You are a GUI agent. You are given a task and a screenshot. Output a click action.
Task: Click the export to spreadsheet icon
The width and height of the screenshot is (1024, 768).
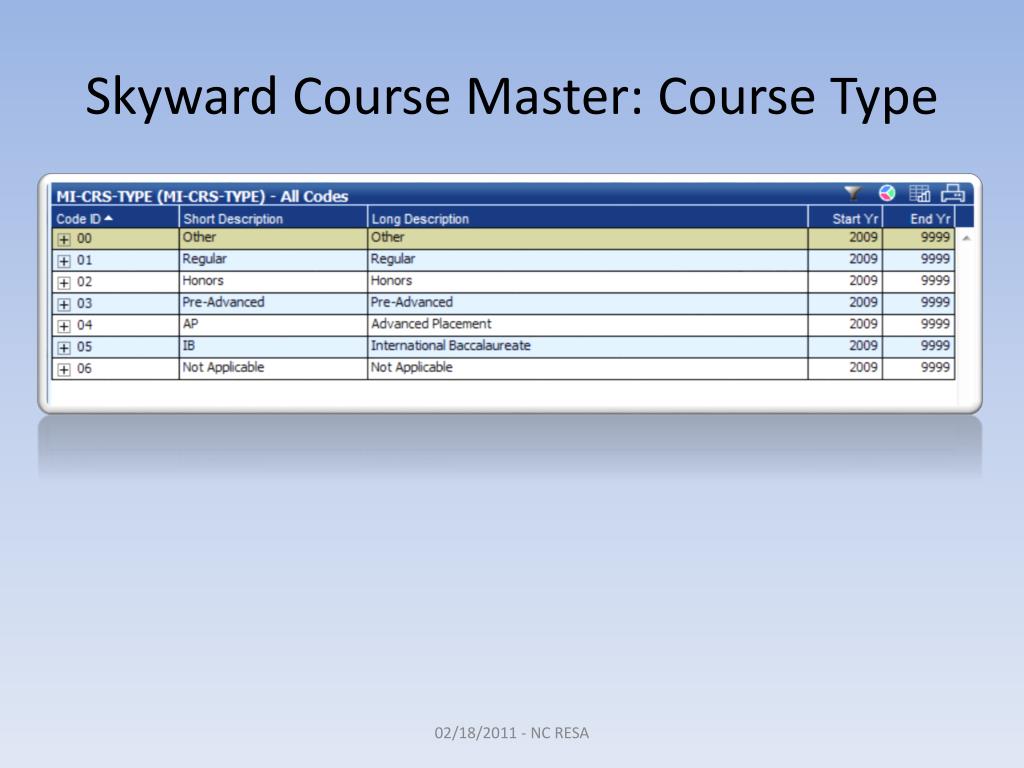(x=920, y=194)
